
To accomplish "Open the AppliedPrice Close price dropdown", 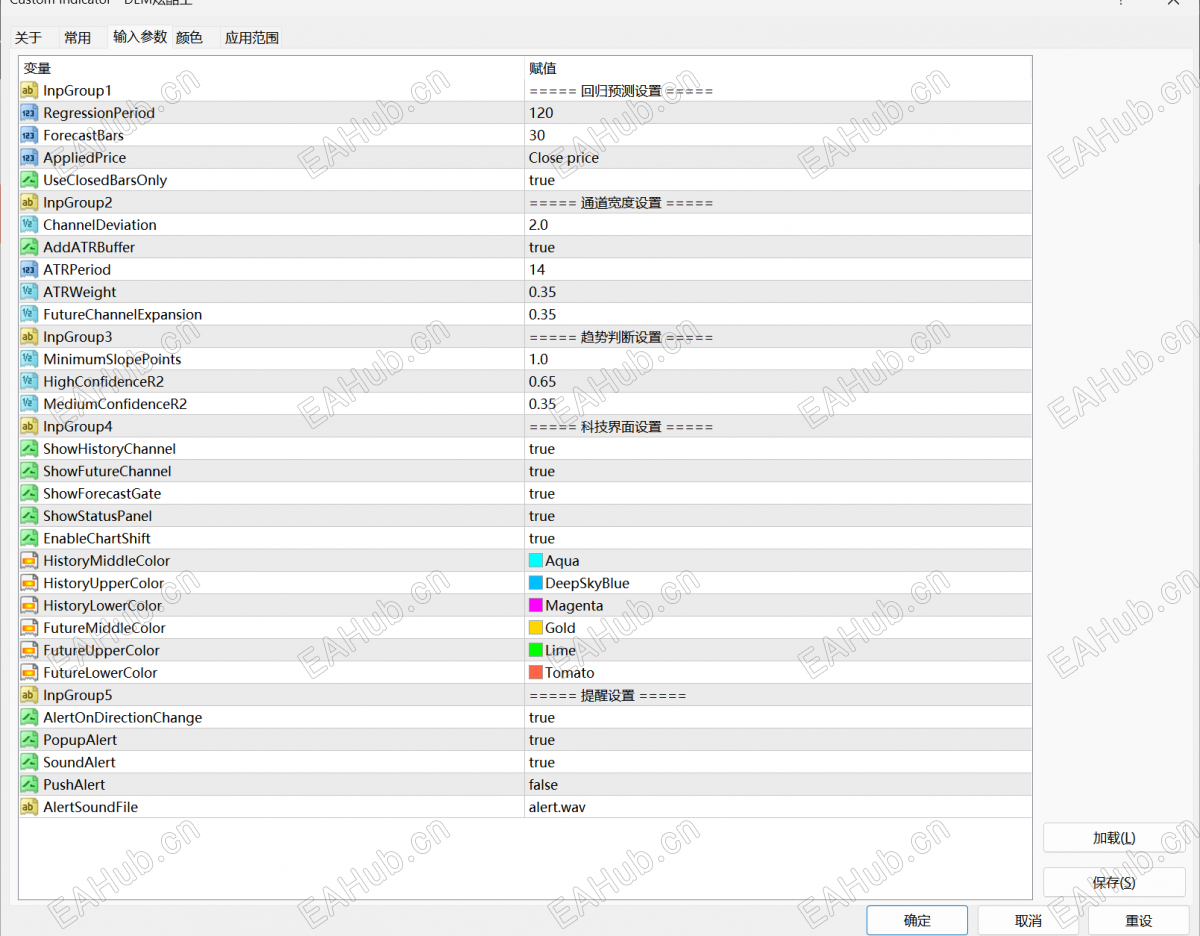I will (x=778, y=158).
